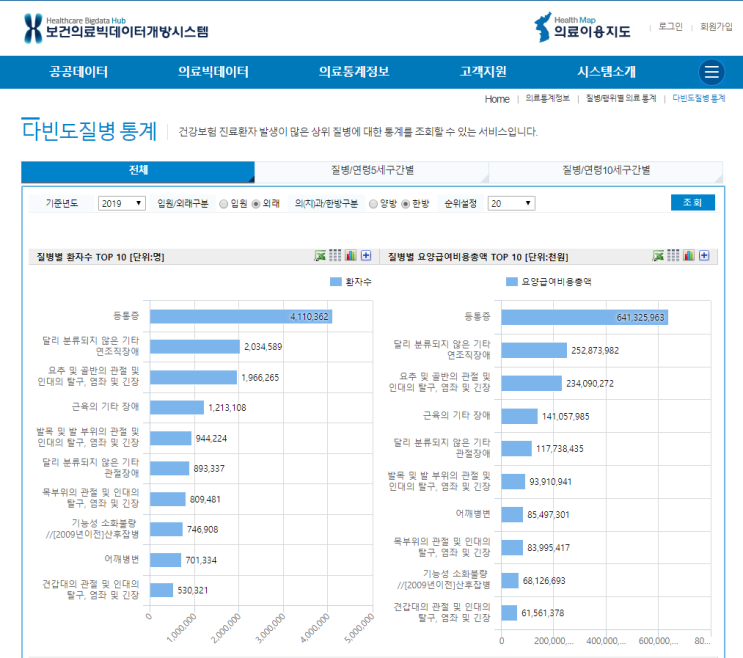Open 다빈도질병 통계 breadcrumb link
The image size is (743, 658).
click(698, 98)
